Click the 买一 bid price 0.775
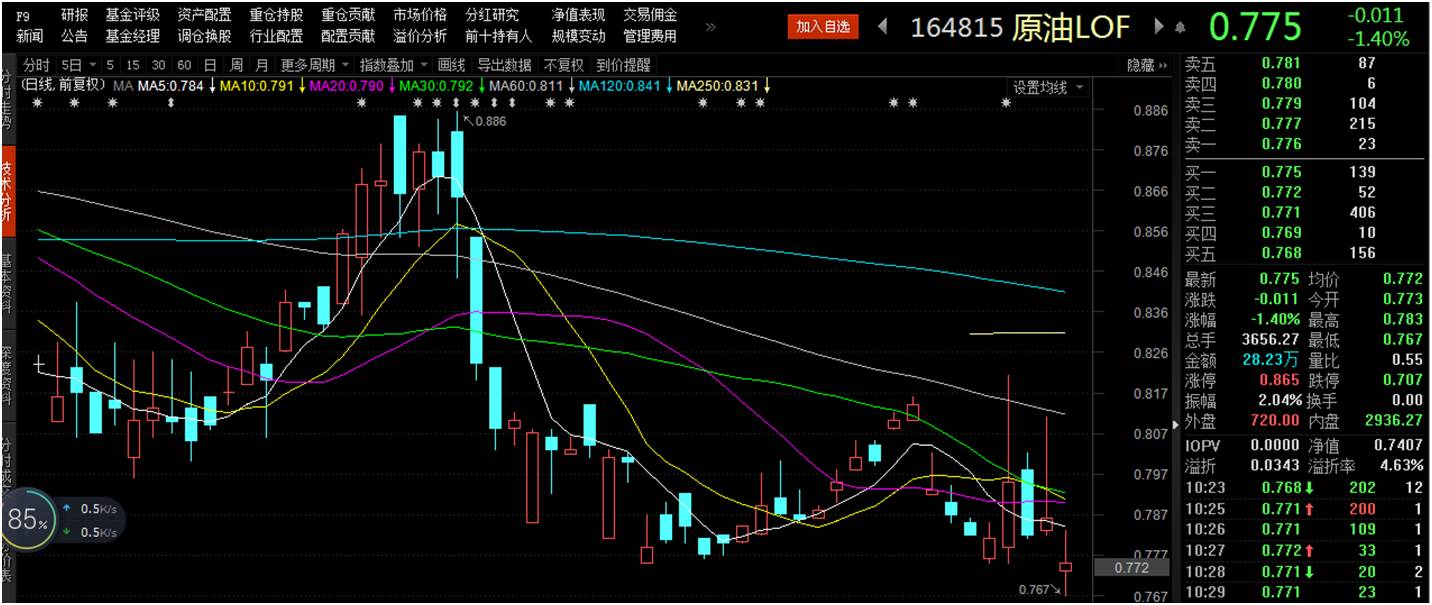 point(1282,172)
